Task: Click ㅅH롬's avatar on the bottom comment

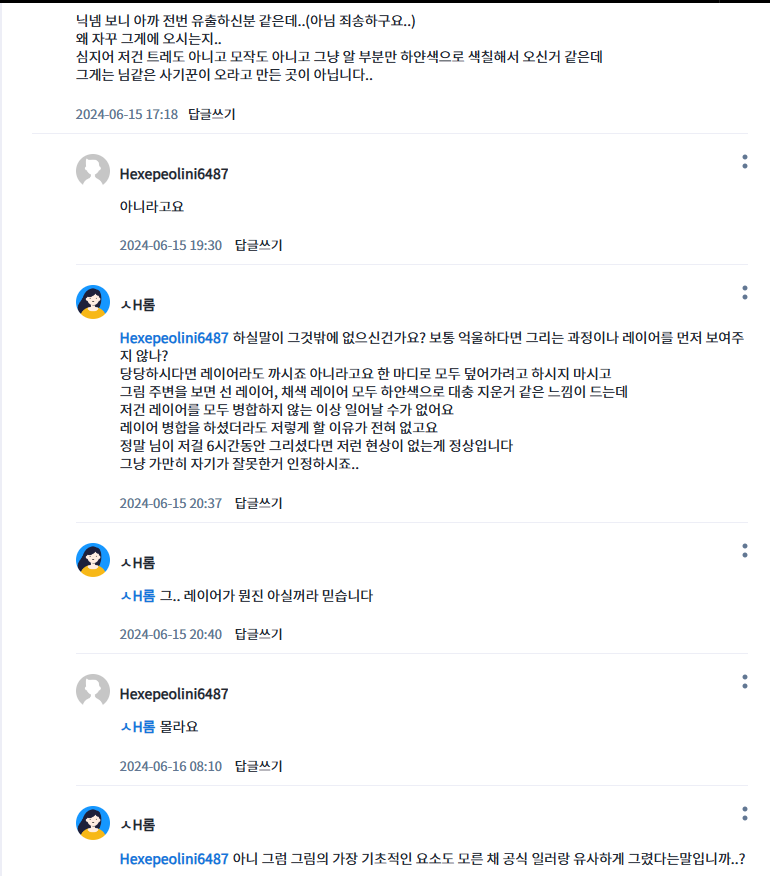Action: click(x=93, y=823)
